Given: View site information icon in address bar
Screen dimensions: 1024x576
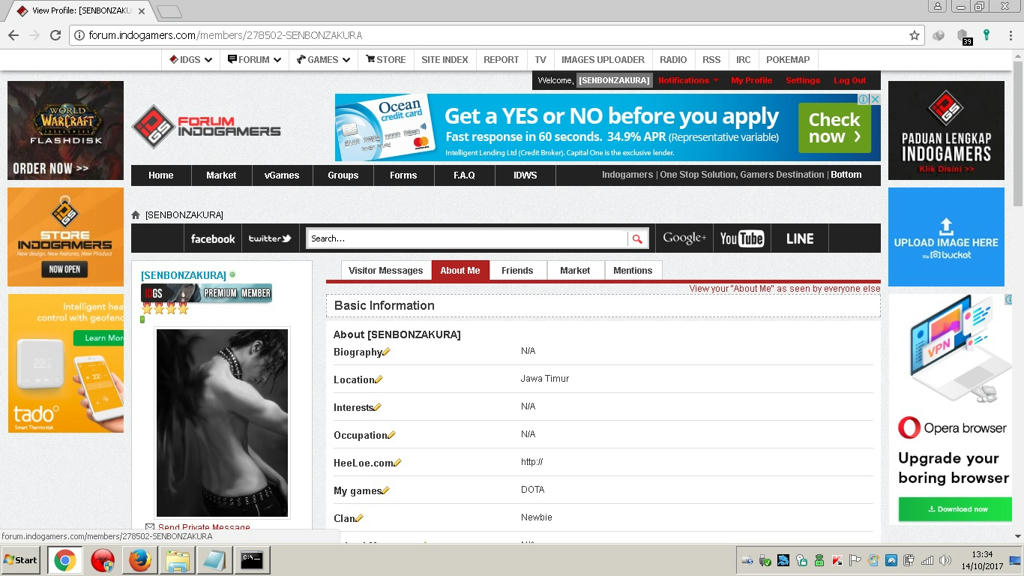Looking at the screenshot, I should (79, 35).
